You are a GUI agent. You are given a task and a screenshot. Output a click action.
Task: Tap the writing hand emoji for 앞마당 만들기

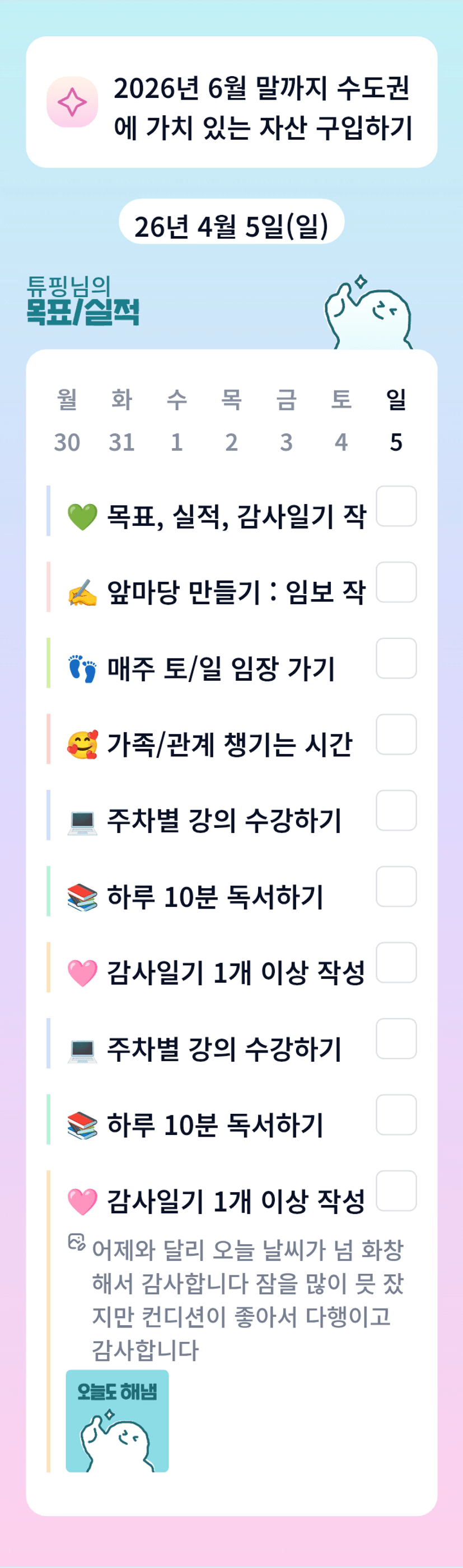82,594
